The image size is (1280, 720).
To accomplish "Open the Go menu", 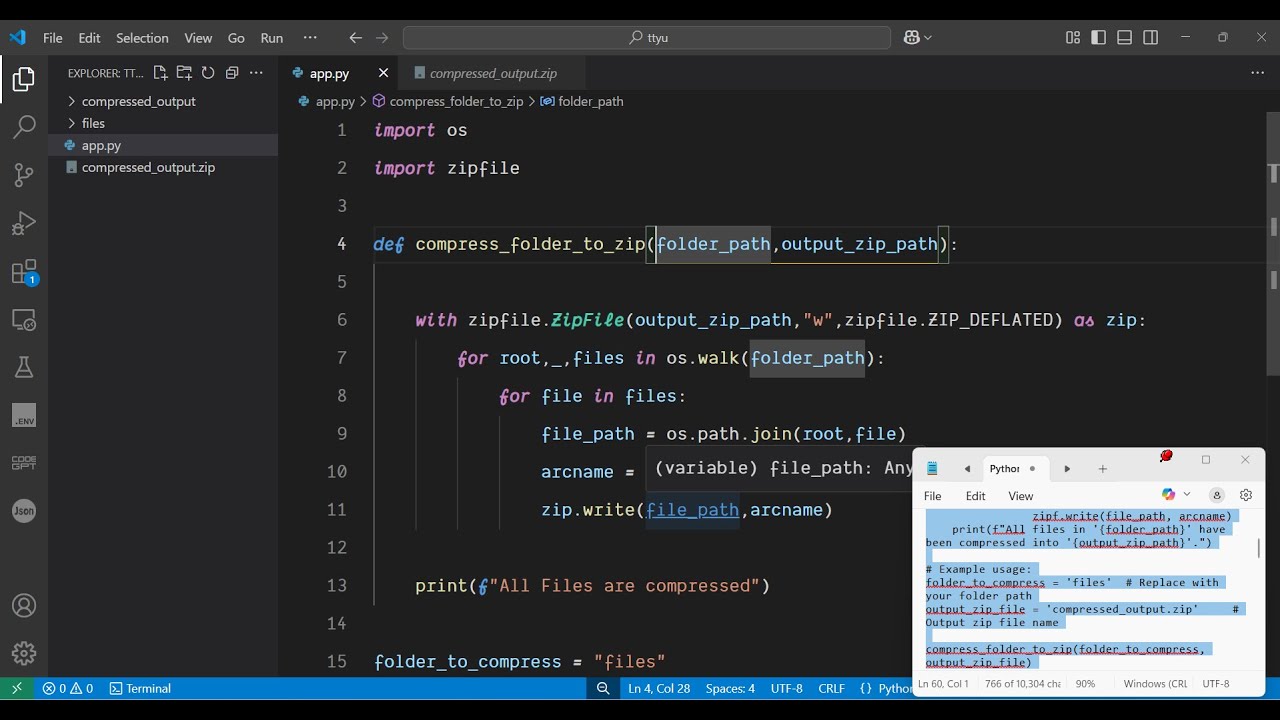I will tap(236, 38).
